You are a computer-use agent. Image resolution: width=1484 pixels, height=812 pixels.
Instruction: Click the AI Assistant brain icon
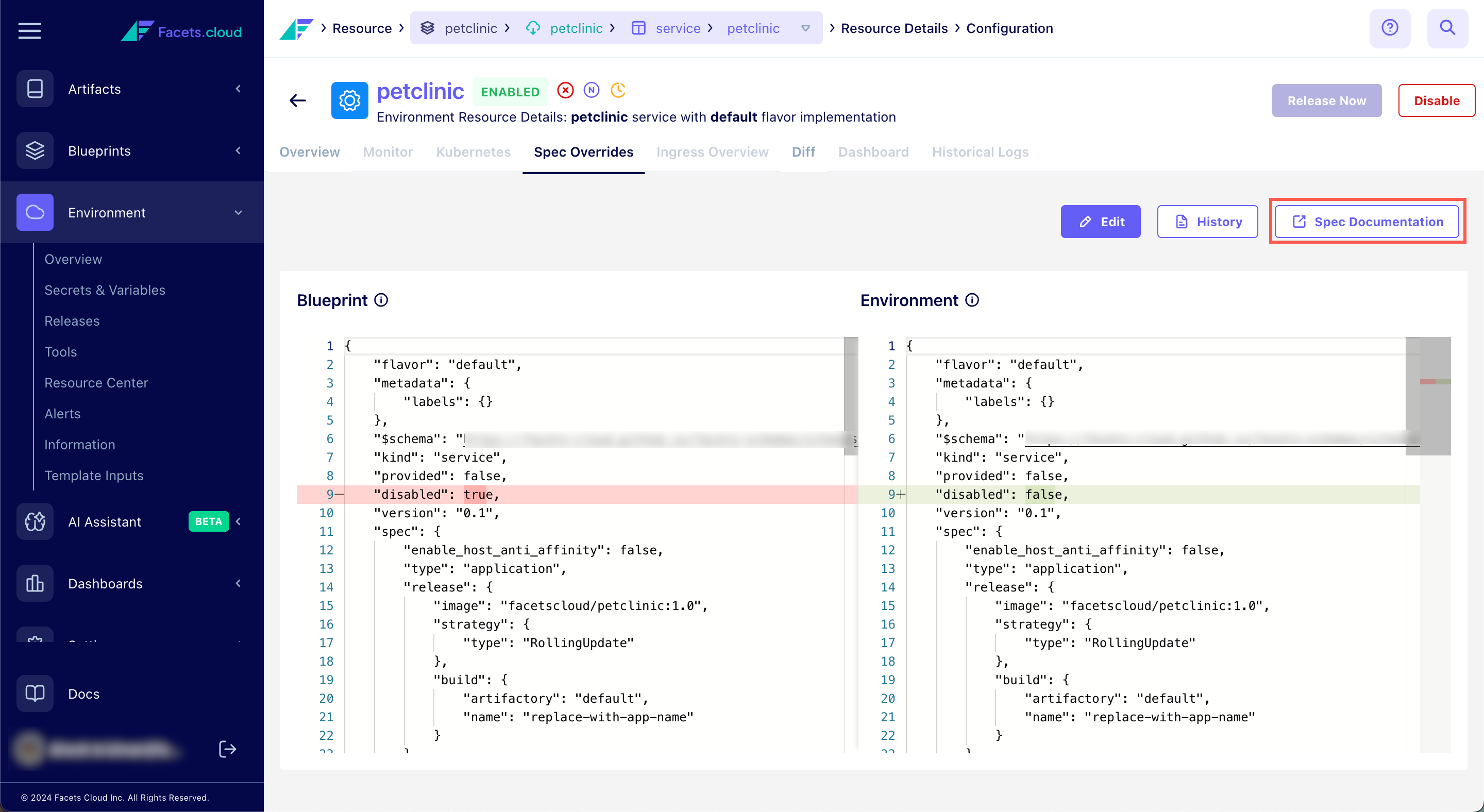(x=35, y=522)
